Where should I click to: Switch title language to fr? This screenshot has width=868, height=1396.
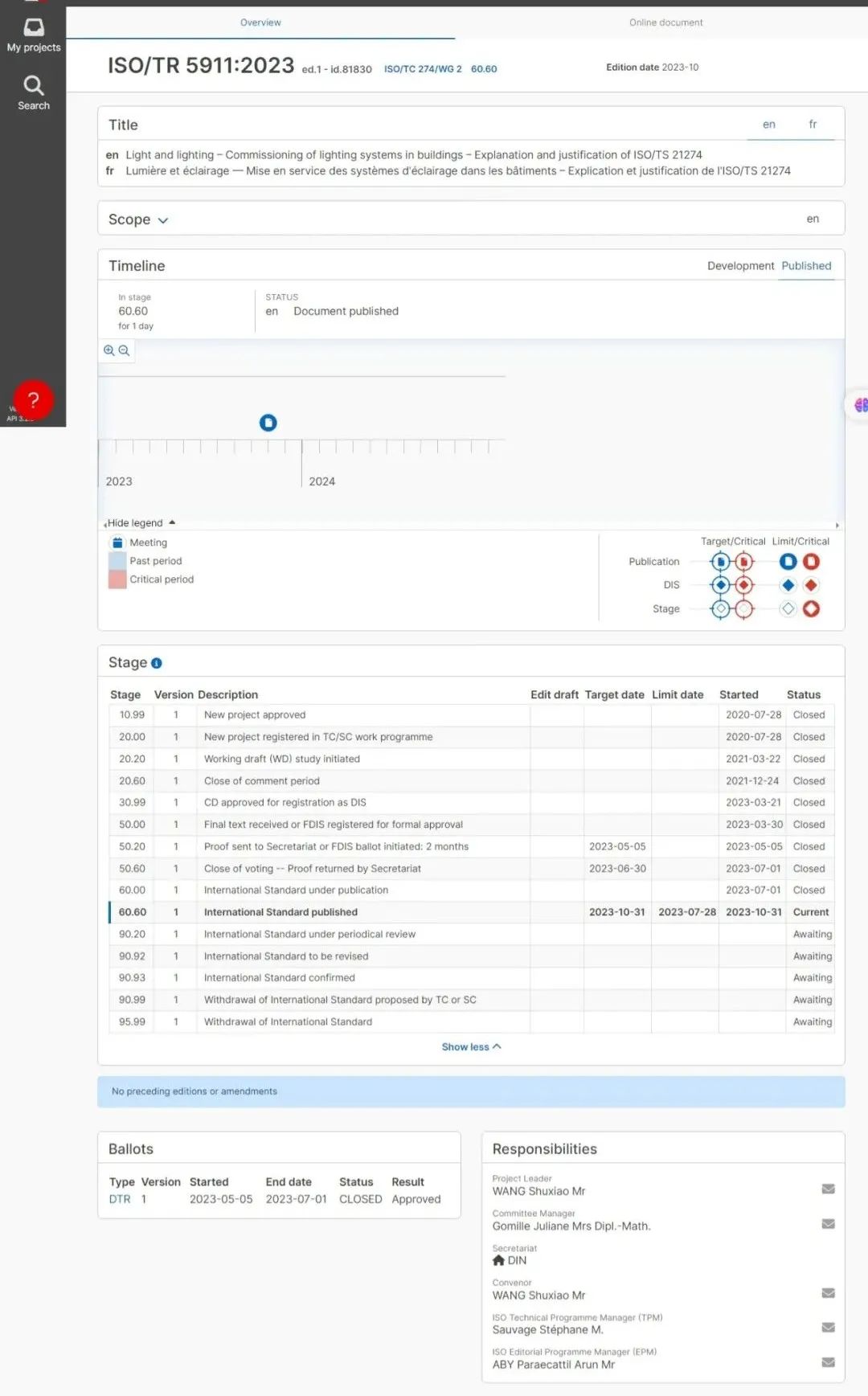pos(813,125)
